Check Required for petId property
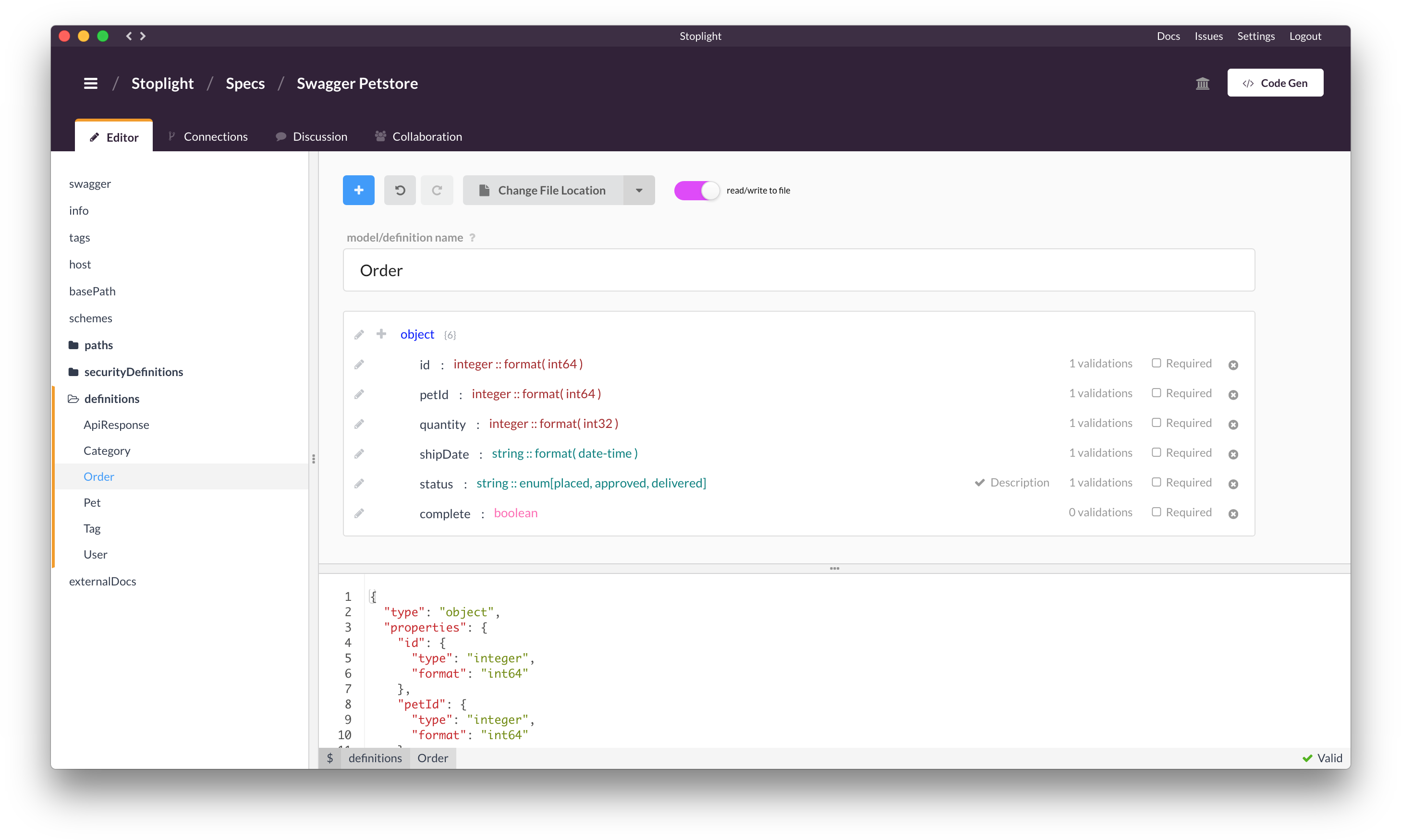This screenshot has width=1401, height=840. [x=1157, y=393]
